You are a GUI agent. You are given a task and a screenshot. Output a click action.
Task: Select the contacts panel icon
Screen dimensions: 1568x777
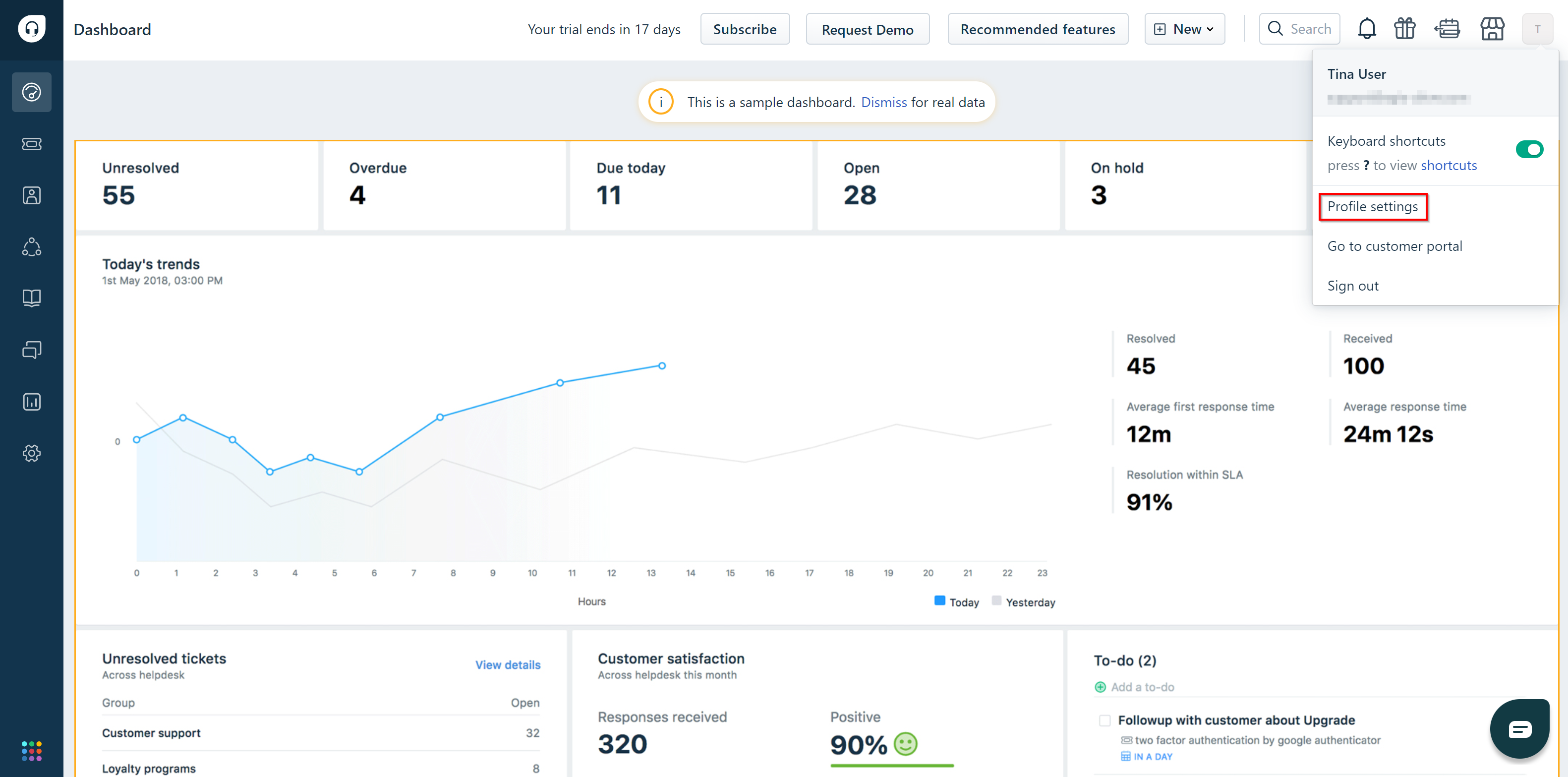[x=31, y=195]
